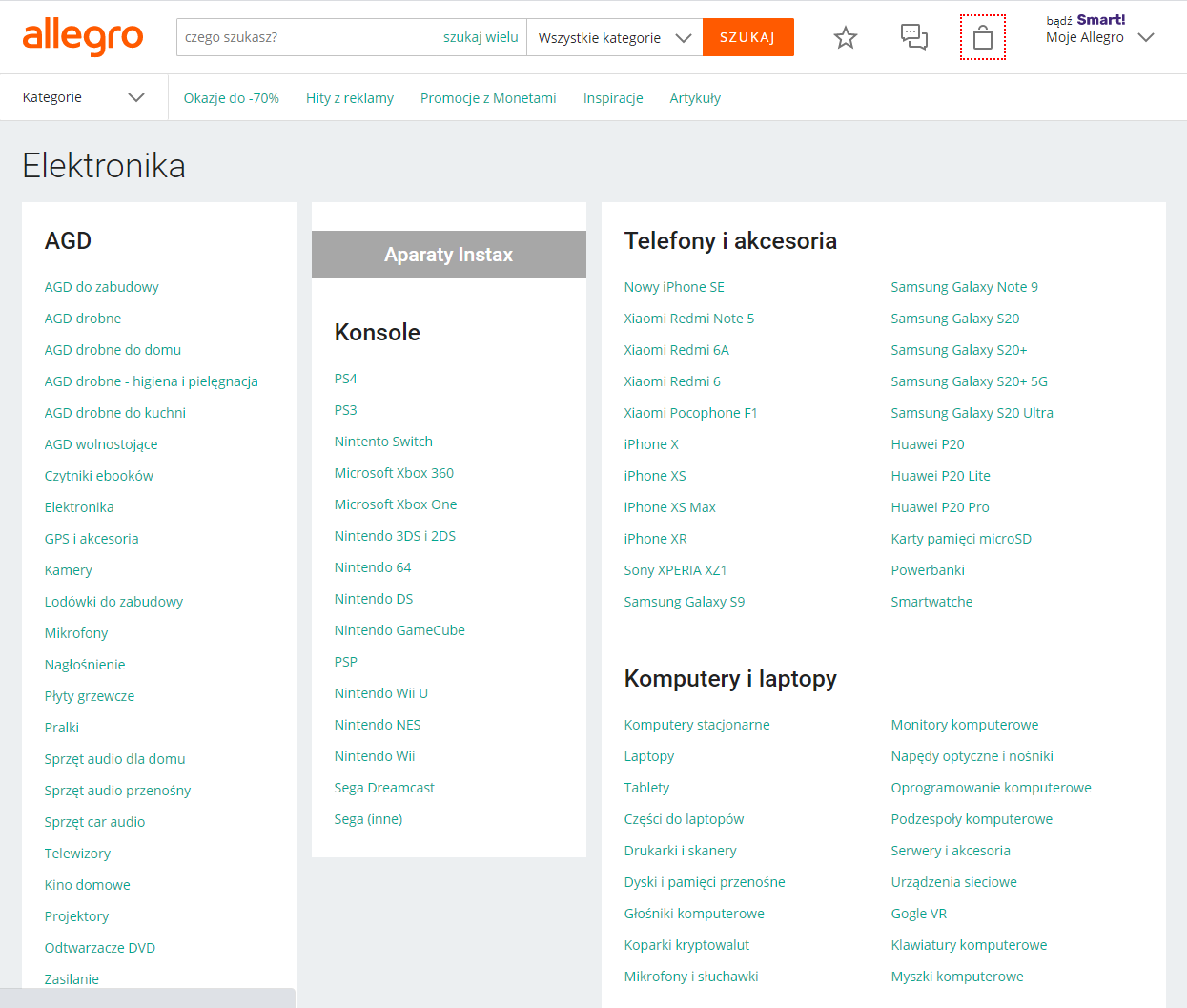The image size is (1187, 1008).
Task: Open the PS4 console link
Action: pos(346,379)
